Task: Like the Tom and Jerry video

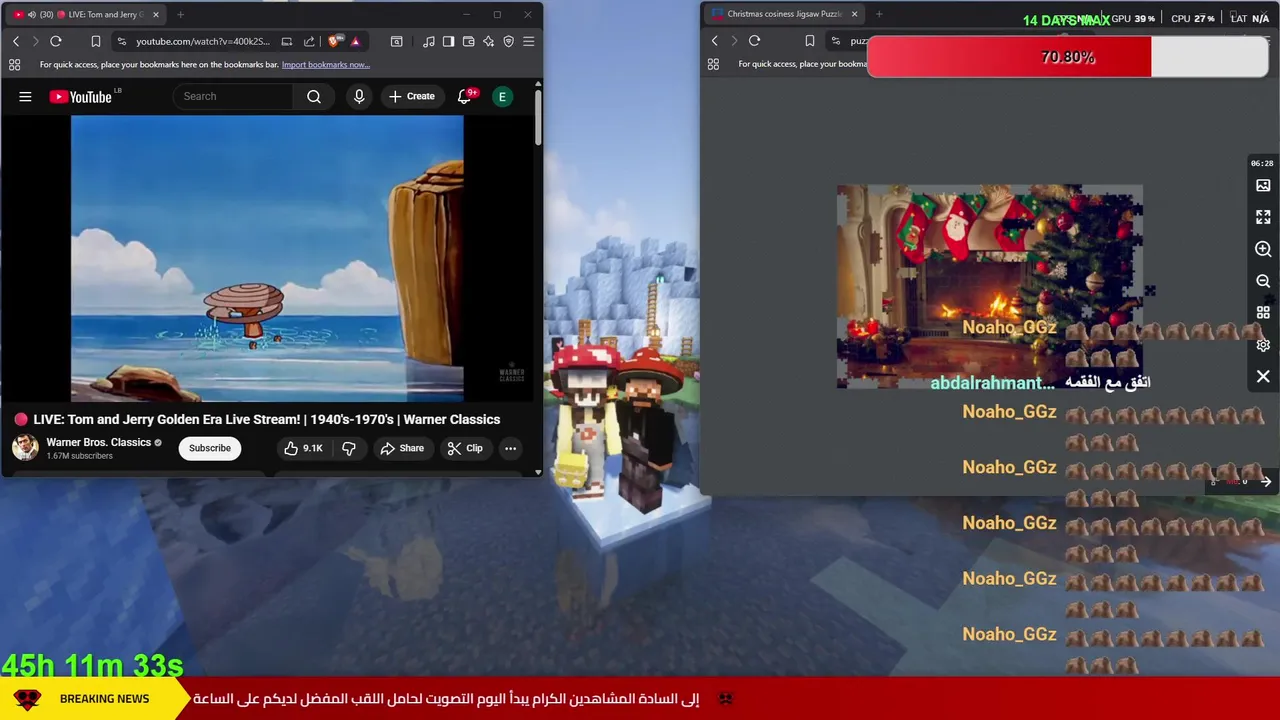Action: (303, 448)
